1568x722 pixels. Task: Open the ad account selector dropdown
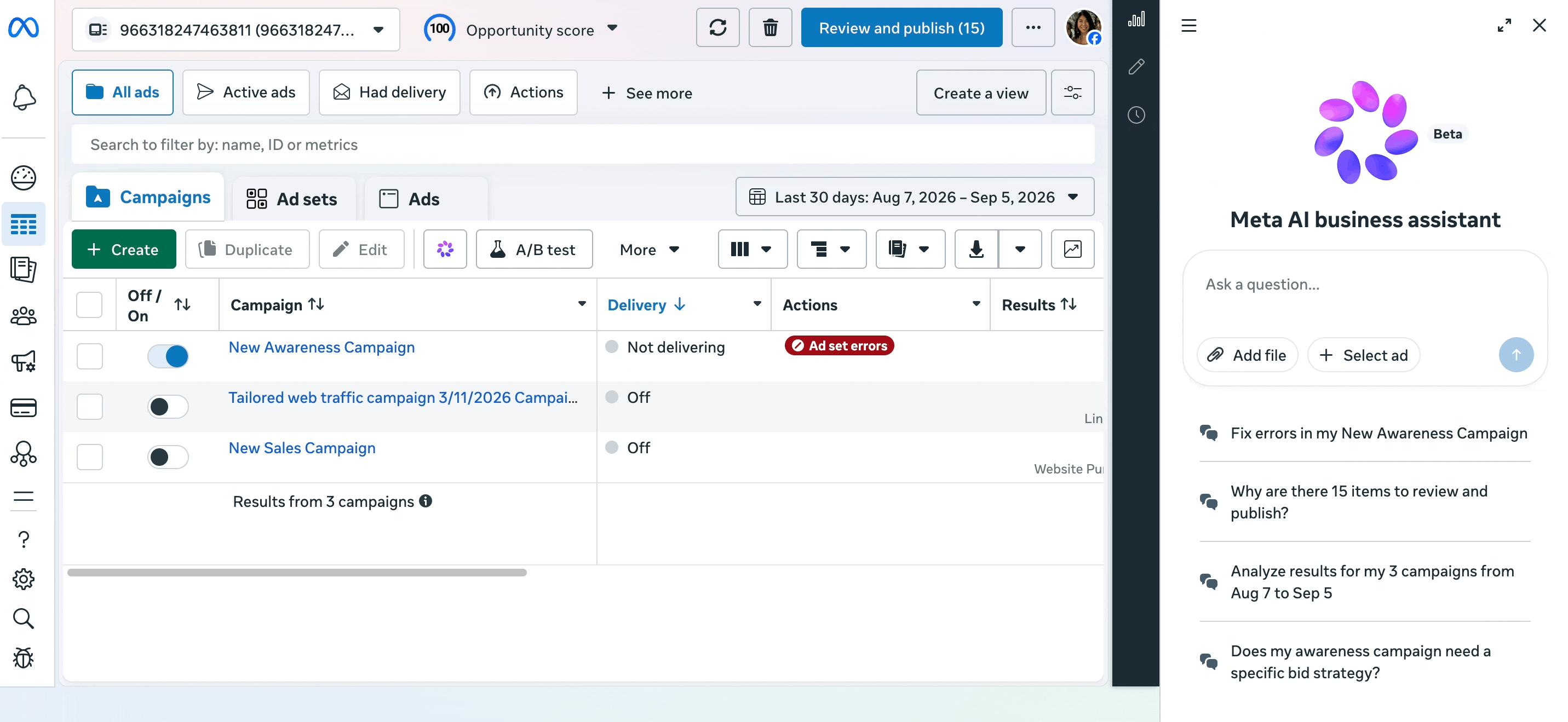click(x=236, y=29)
